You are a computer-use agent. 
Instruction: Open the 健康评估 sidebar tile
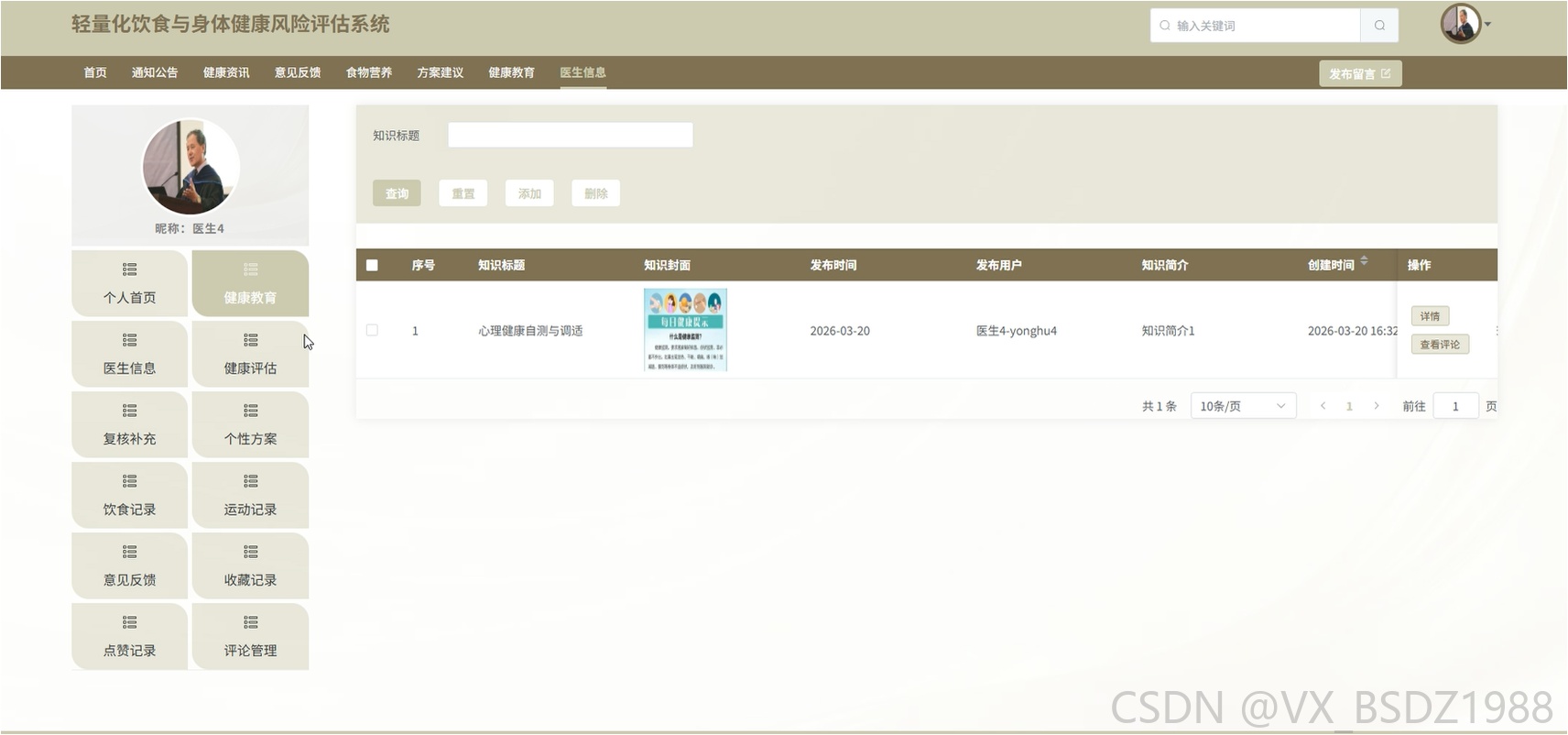pos(250,355)
